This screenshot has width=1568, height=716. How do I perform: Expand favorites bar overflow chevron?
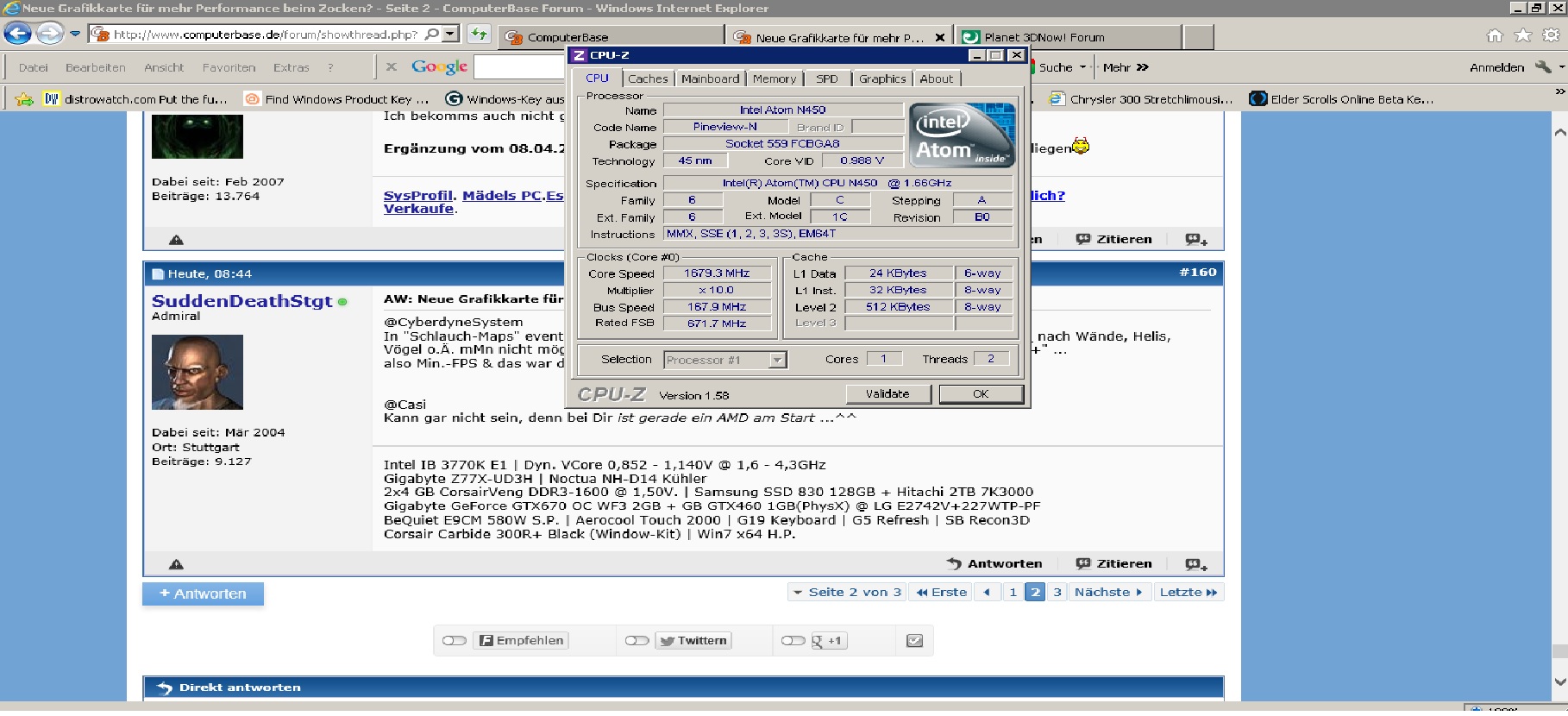click(x=1559, y=91)
